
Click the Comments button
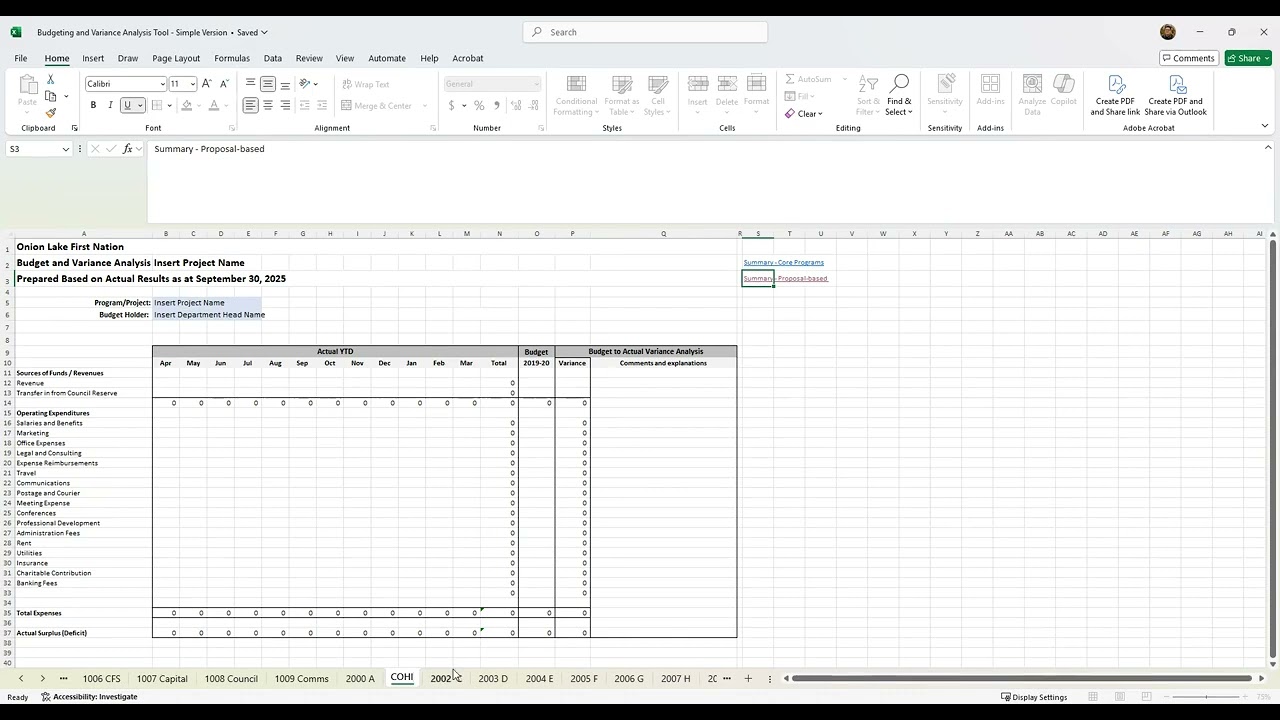(x=1188, y=58)
